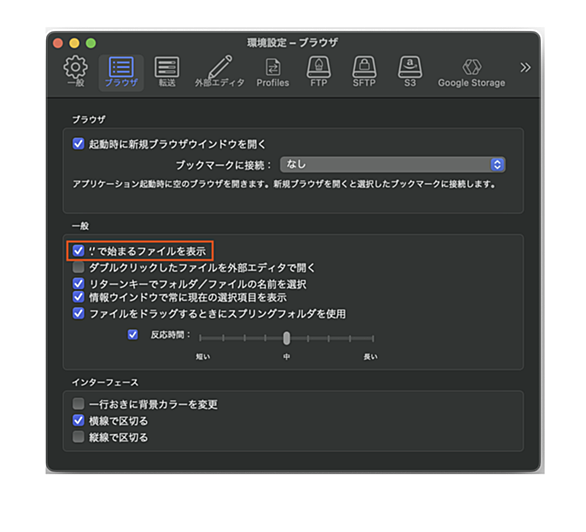The width and height of the screenshot is (586, 532).
Task: Select the ブラウザ toolbar icon
Action: point(121,72)
